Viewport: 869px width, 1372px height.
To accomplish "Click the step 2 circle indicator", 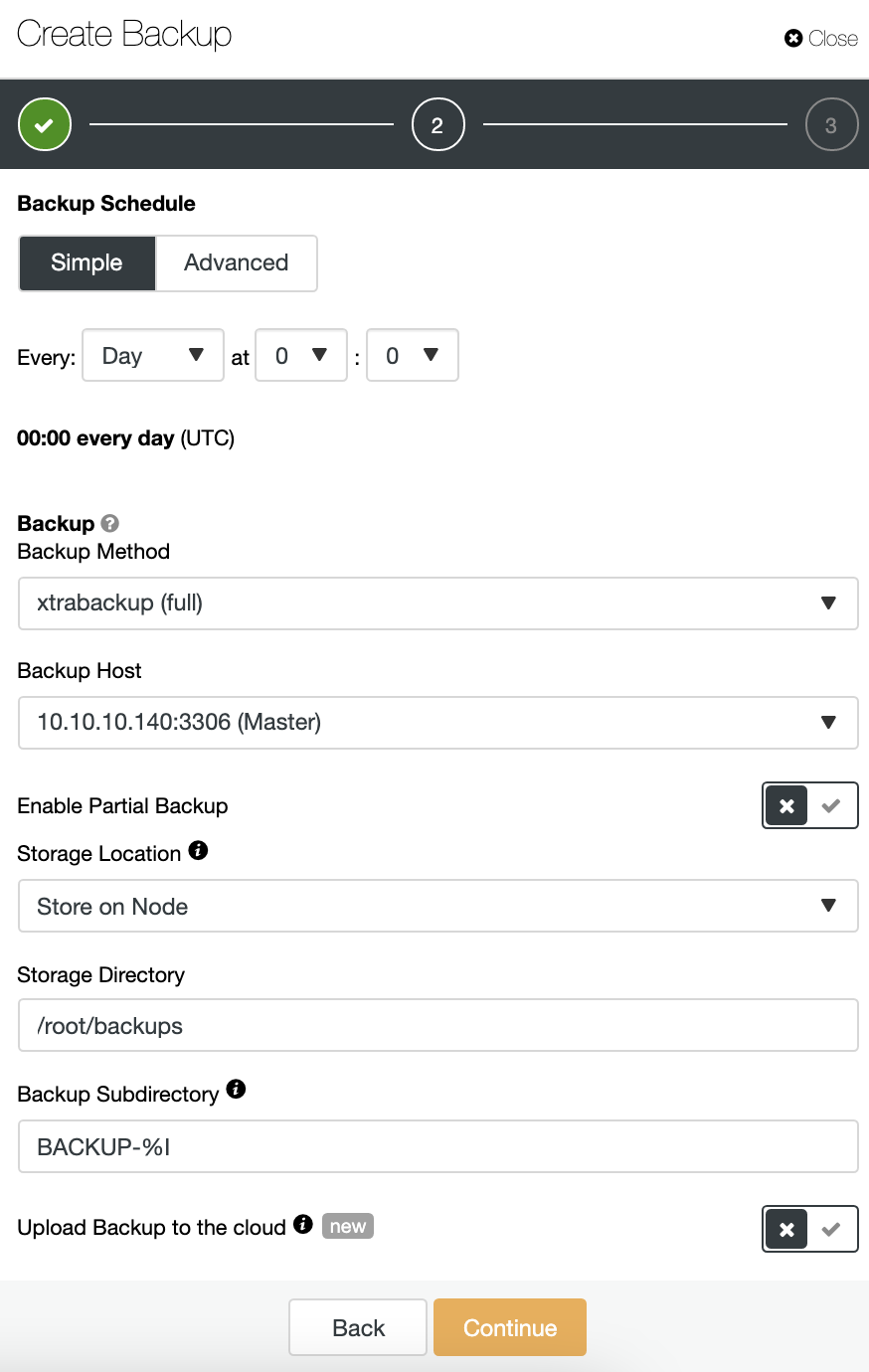I will pos(437,125).
